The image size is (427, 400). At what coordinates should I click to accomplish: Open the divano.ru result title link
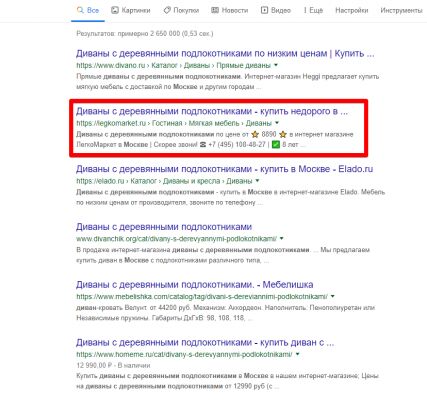click(225, 53)
